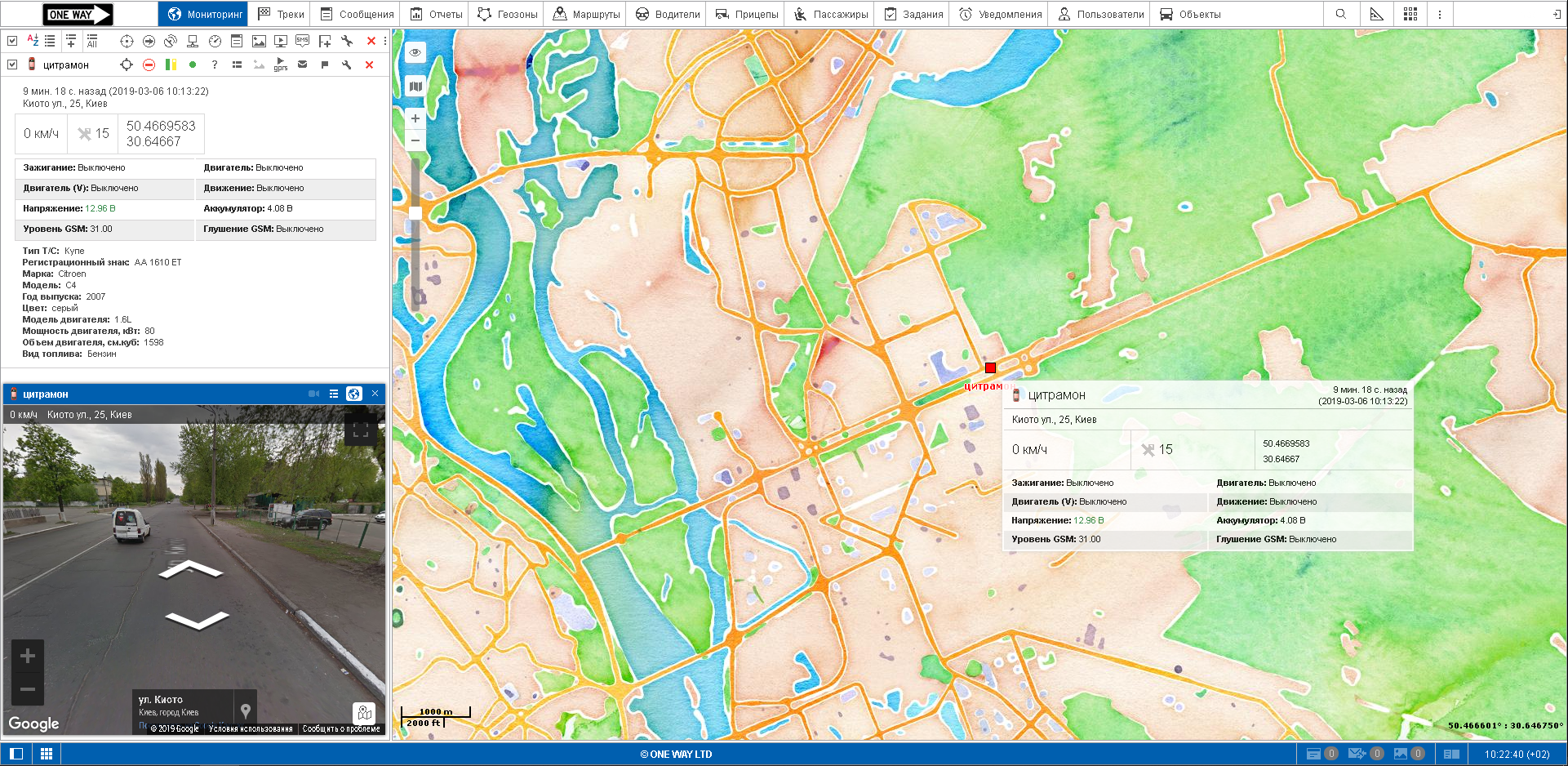This screenshot has height=766, width=1568.
Task: Remove цитрамон using the red X in its row
Action: coord(370,65)
